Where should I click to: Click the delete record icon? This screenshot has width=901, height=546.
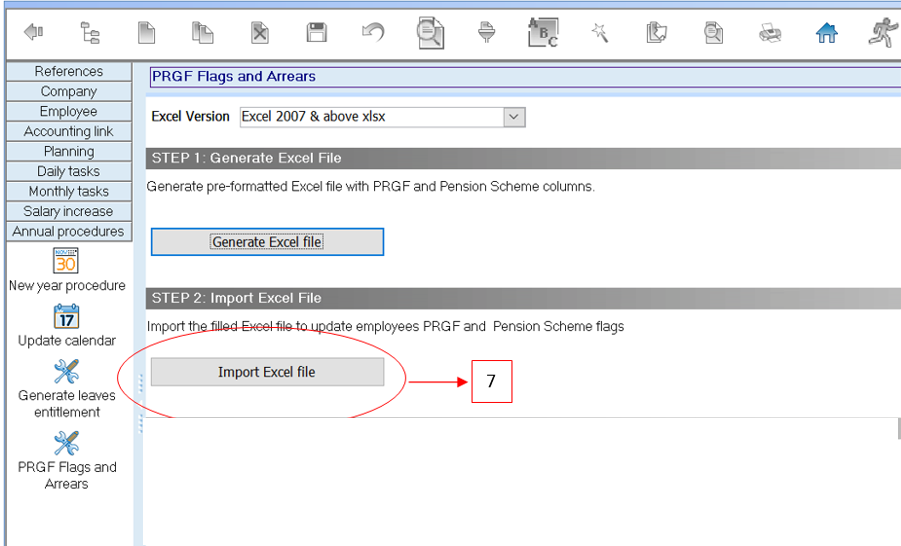pyautogui.click(x=259, y=33)
